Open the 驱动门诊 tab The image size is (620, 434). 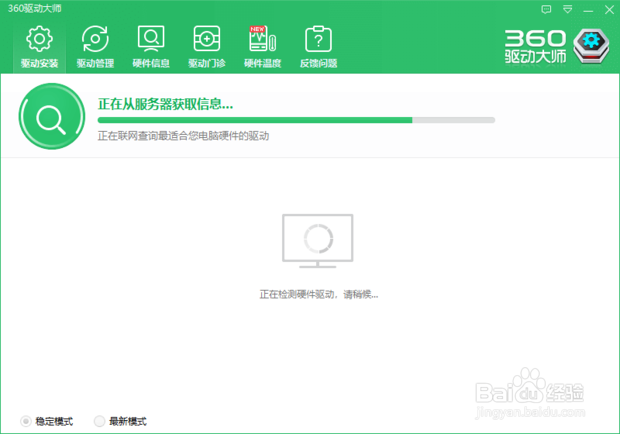pyautogui.click(x=207, y=47)
